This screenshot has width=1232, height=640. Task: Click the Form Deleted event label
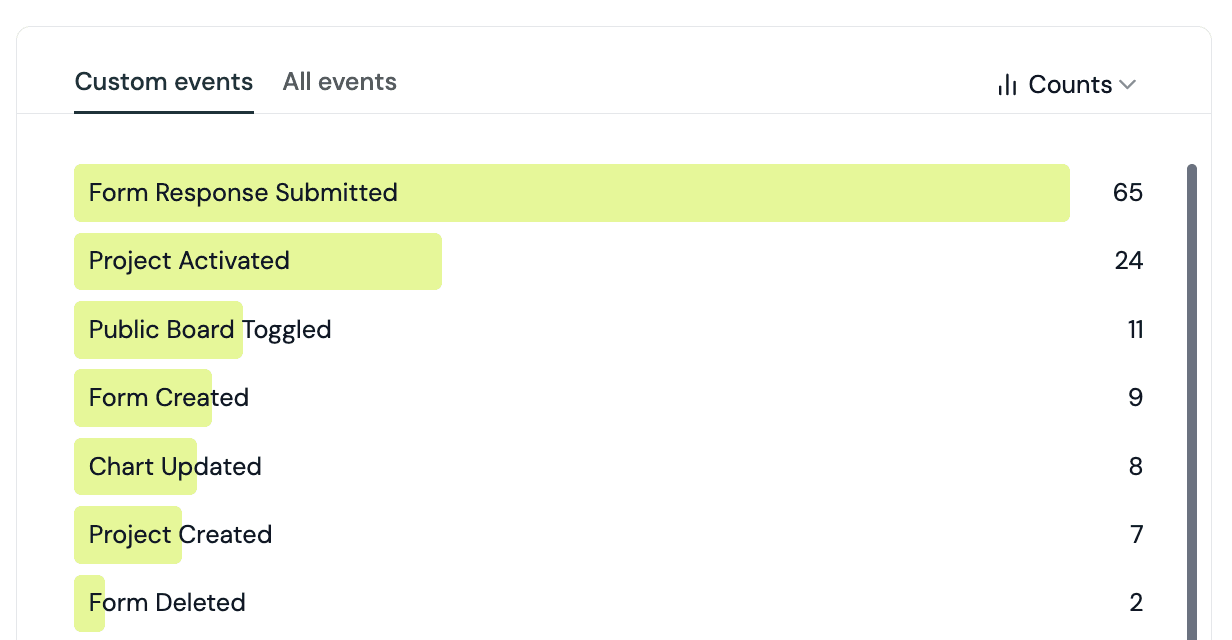click(167, 603)
